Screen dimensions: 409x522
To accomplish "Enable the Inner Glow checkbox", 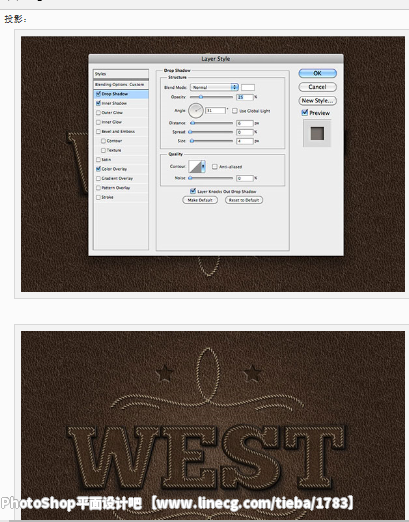I will 98,122.
